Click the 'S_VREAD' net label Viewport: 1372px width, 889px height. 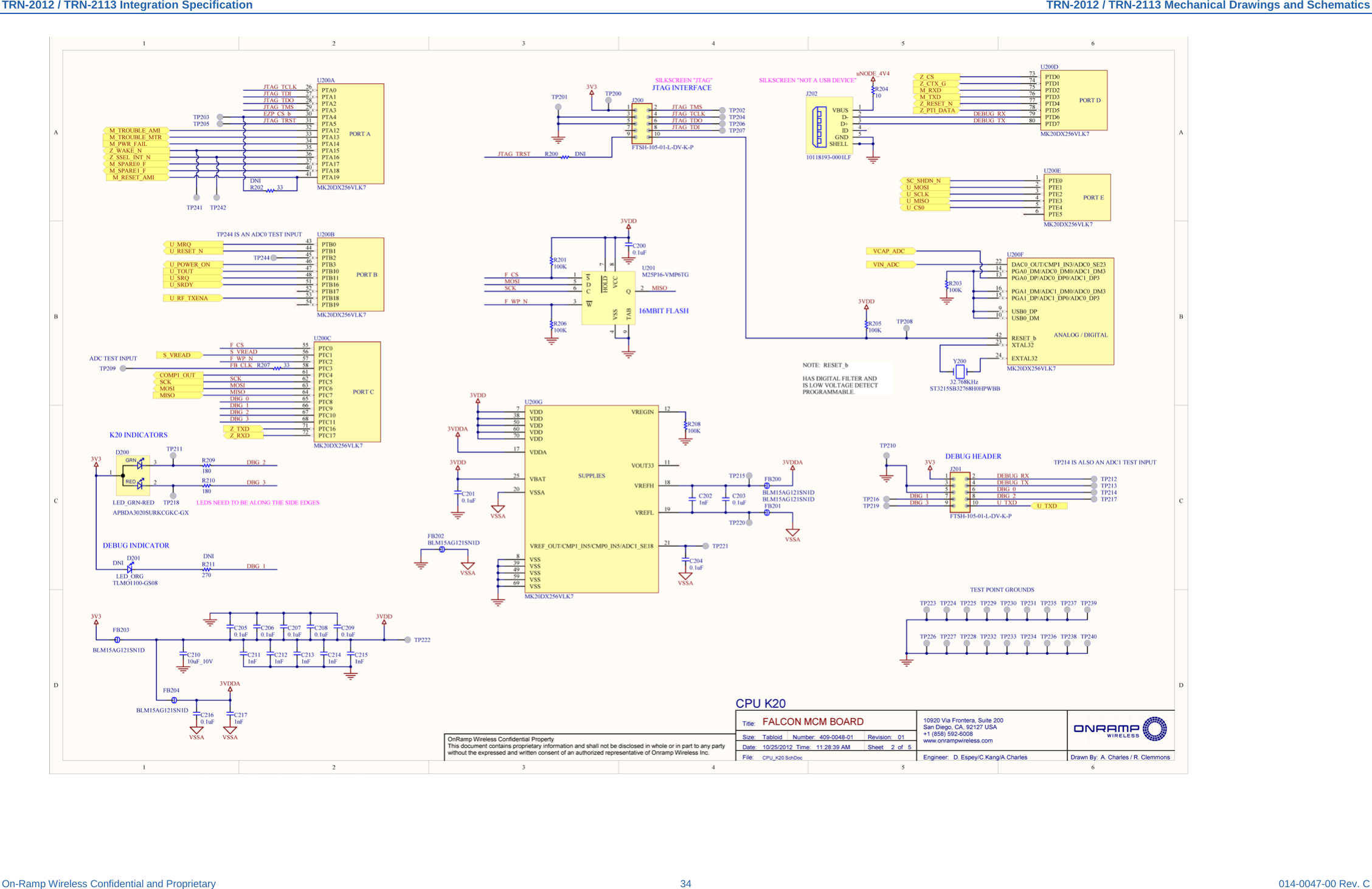179,355
